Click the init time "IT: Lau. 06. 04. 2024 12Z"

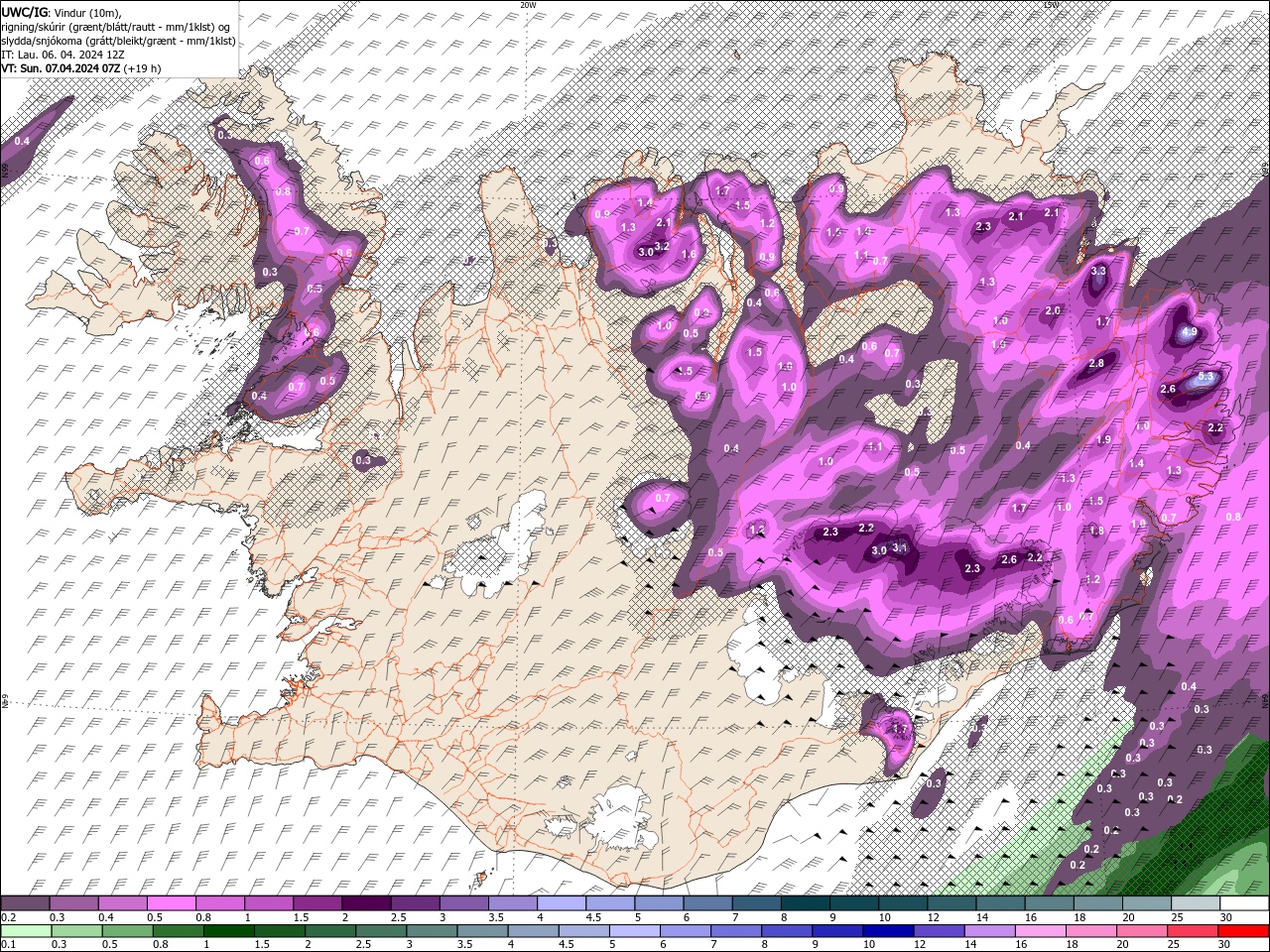63,55
